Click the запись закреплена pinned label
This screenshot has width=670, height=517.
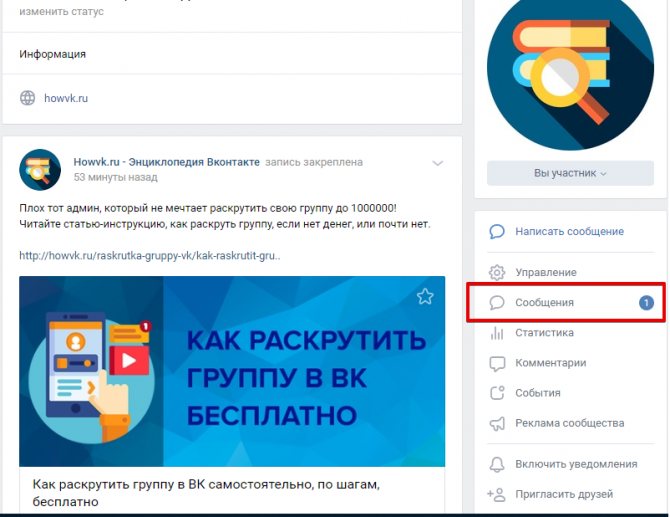pyautogui.click(x=314, y=162)
